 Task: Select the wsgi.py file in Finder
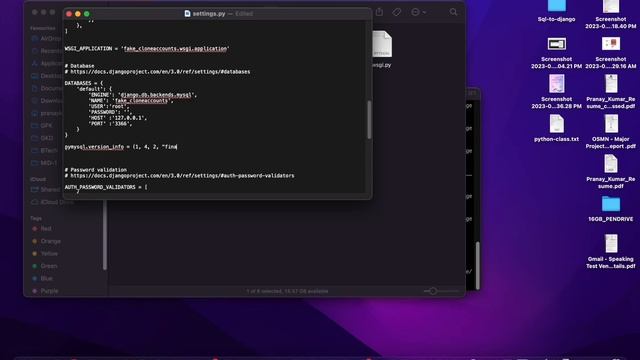[382, 49]
